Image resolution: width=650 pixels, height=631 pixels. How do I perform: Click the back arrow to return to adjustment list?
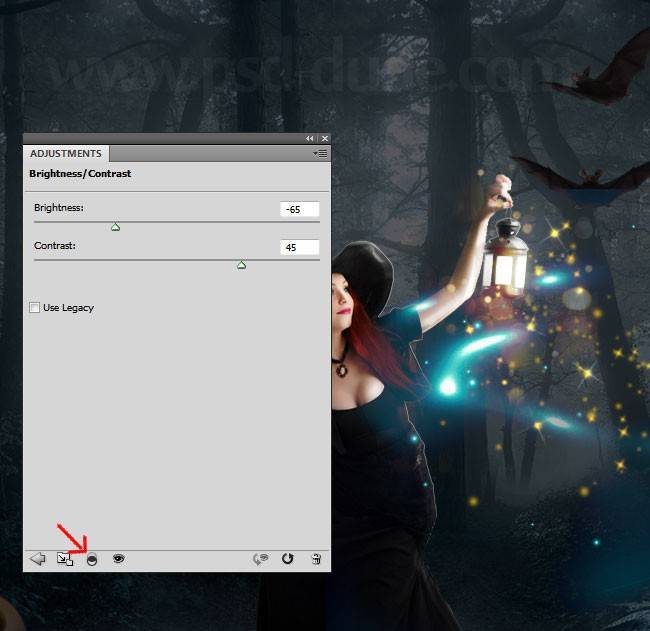38,559
